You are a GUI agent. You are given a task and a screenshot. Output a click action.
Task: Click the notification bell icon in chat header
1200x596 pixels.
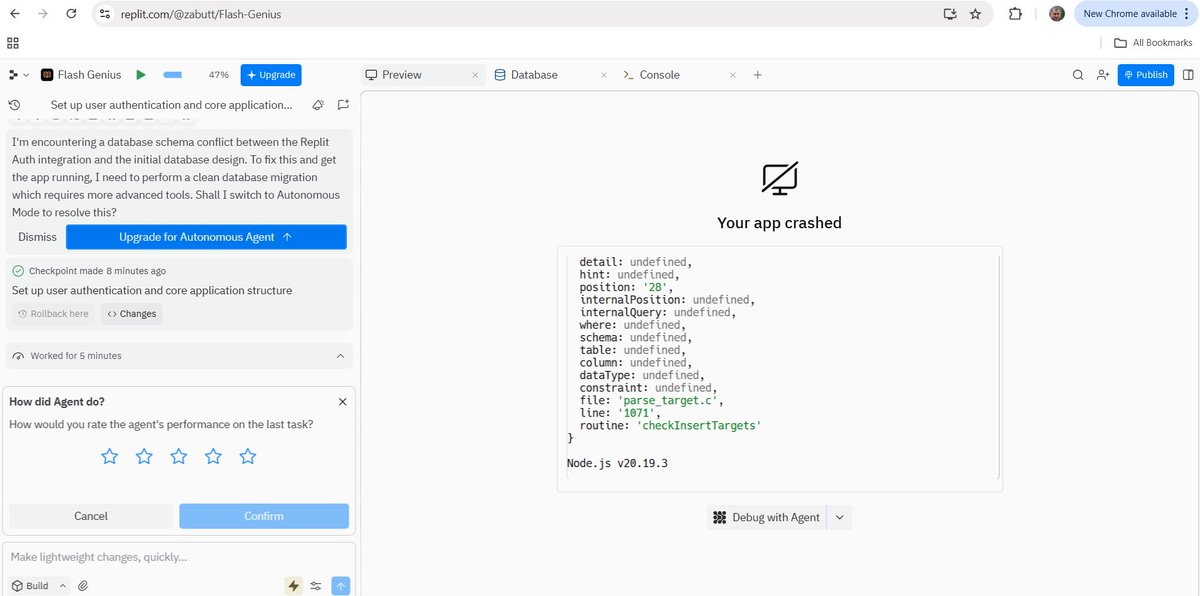point(318,104)
